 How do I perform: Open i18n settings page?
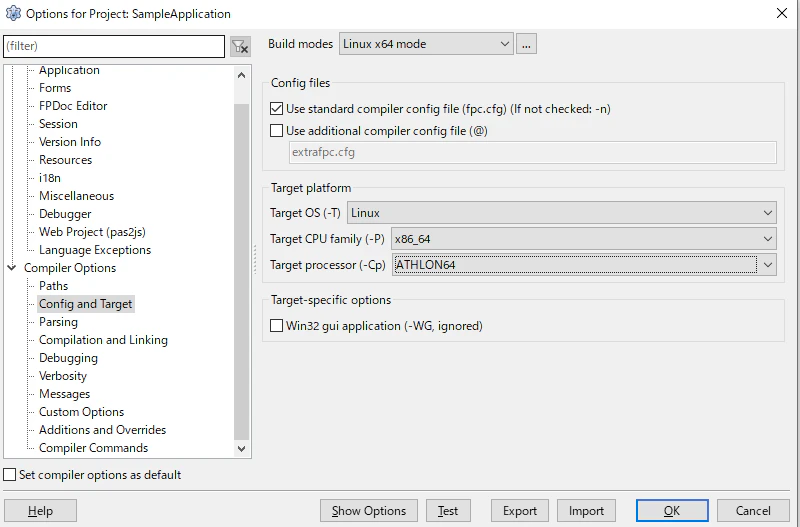click(49, 178)
